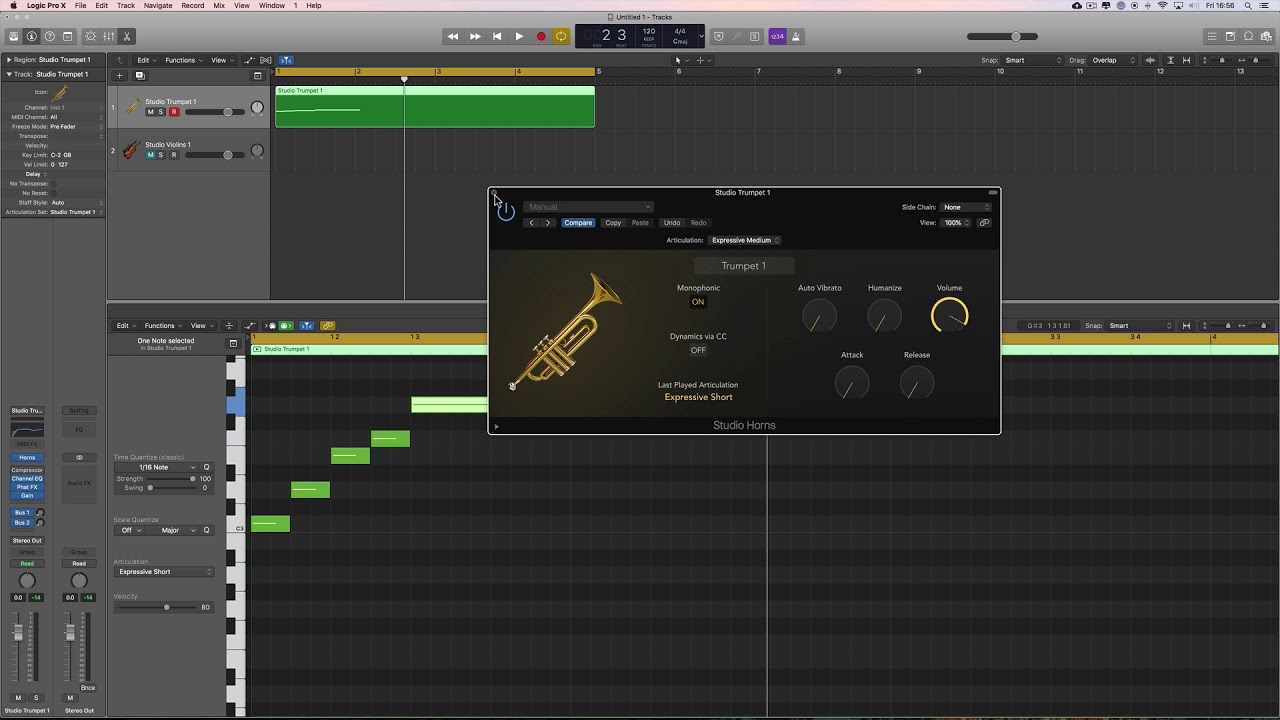Open the Manual preset dropdown in plugin
Viewport: 1280px width, 720px height.
click(x=588, y=207)
